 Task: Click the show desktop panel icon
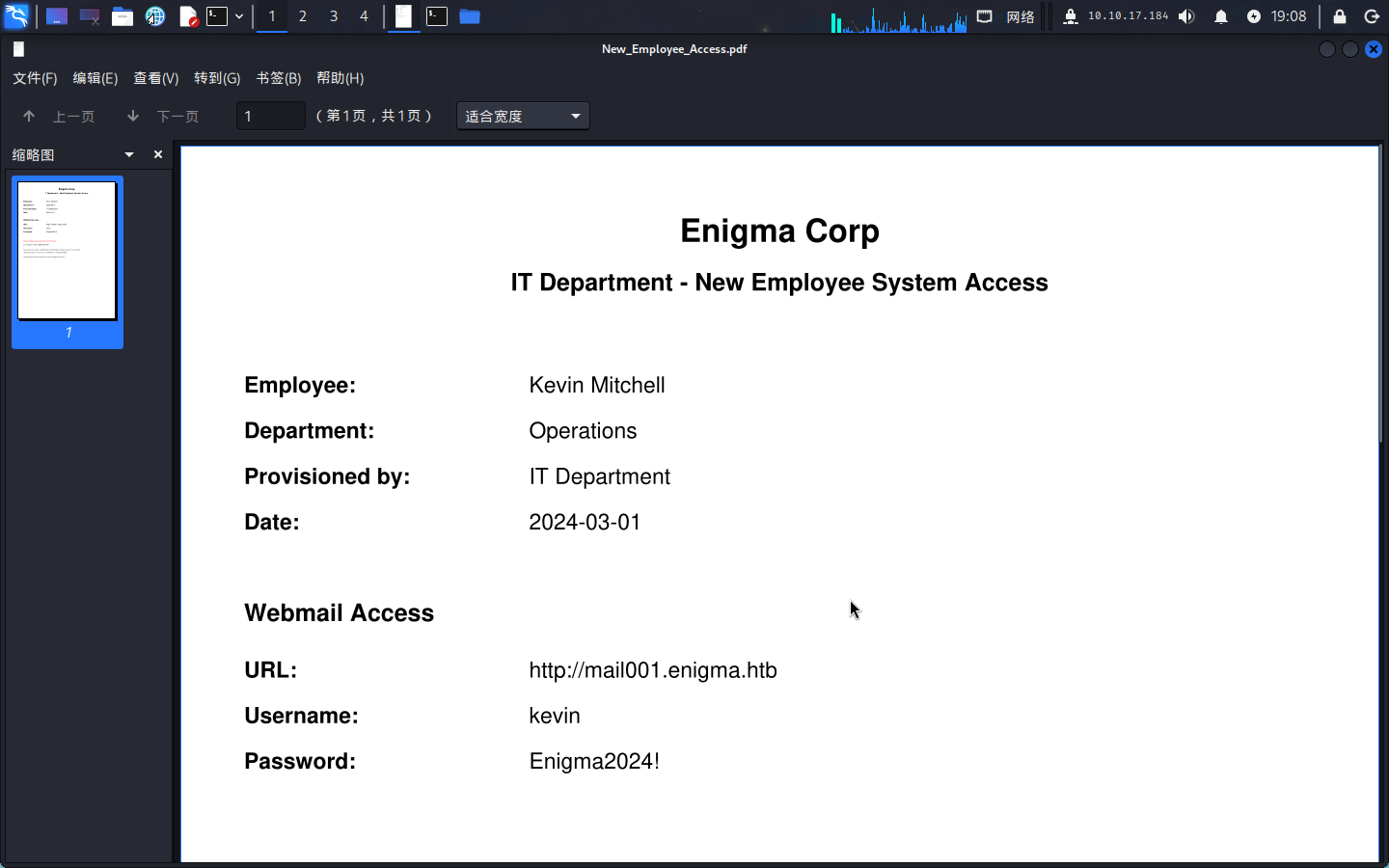click(57, 16)
